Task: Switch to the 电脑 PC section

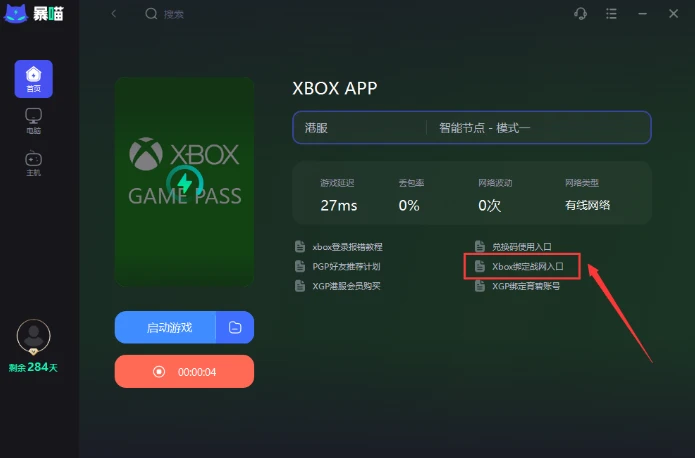Action: (34, 121)
